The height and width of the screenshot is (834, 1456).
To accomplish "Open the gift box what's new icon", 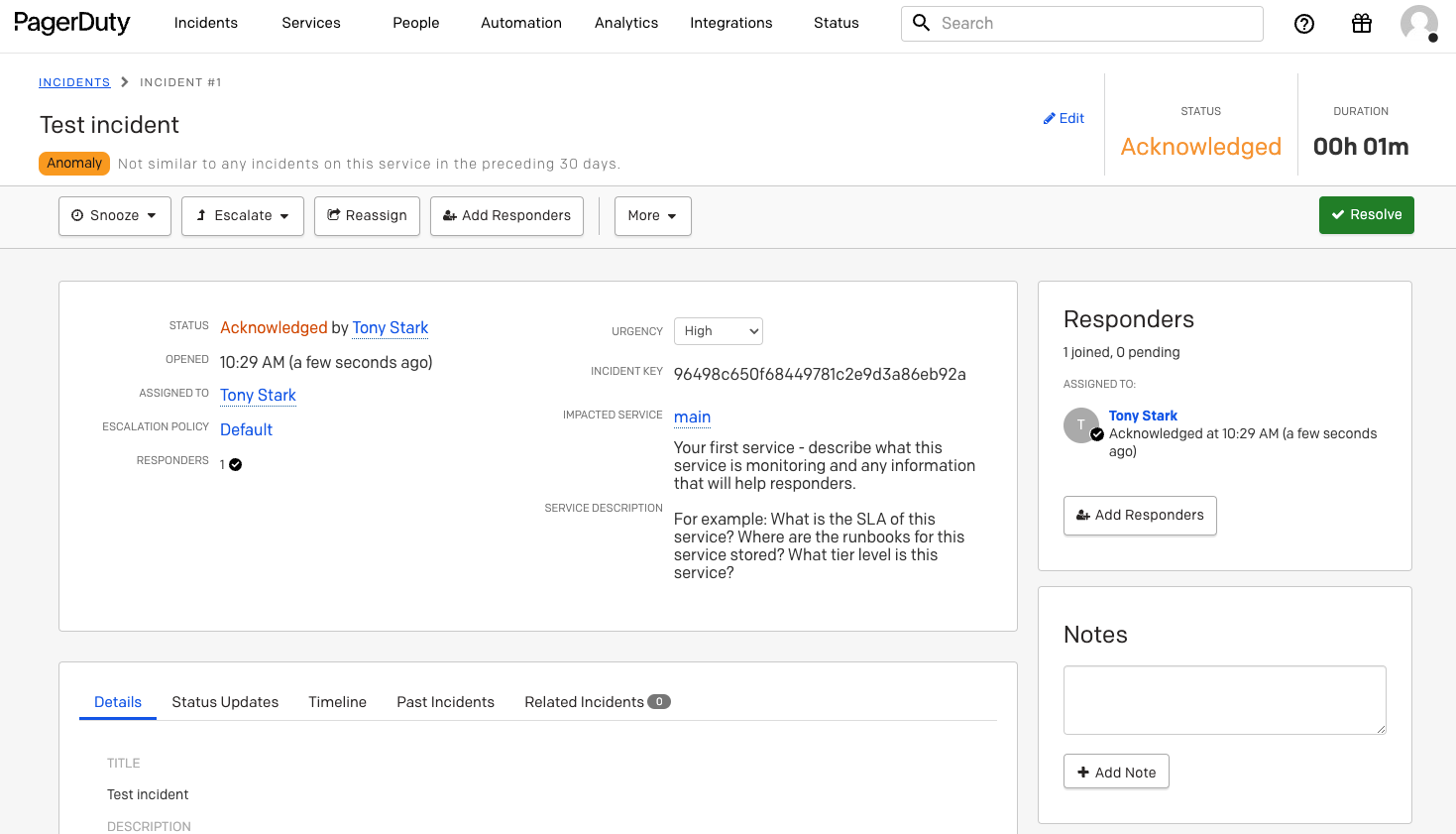I will point(1362,24).
